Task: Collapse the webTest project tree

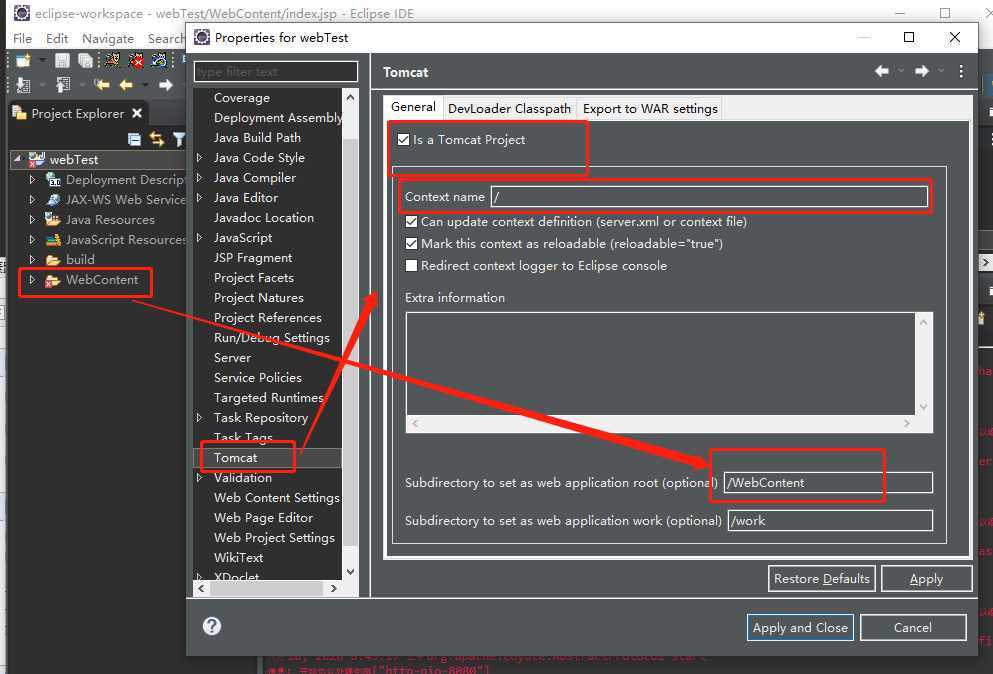Action: [17, 159]
